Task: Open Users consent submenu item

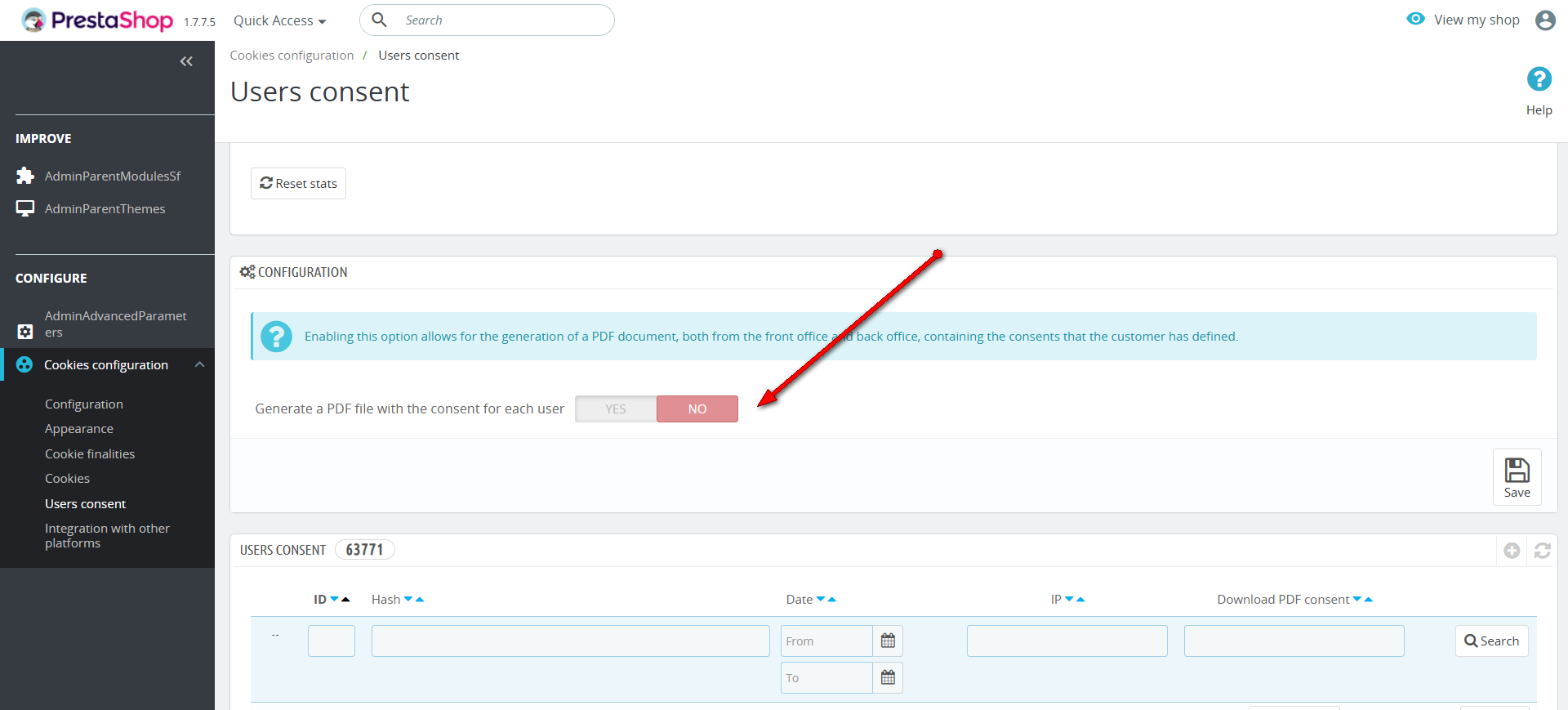Action: click(85, 503)
